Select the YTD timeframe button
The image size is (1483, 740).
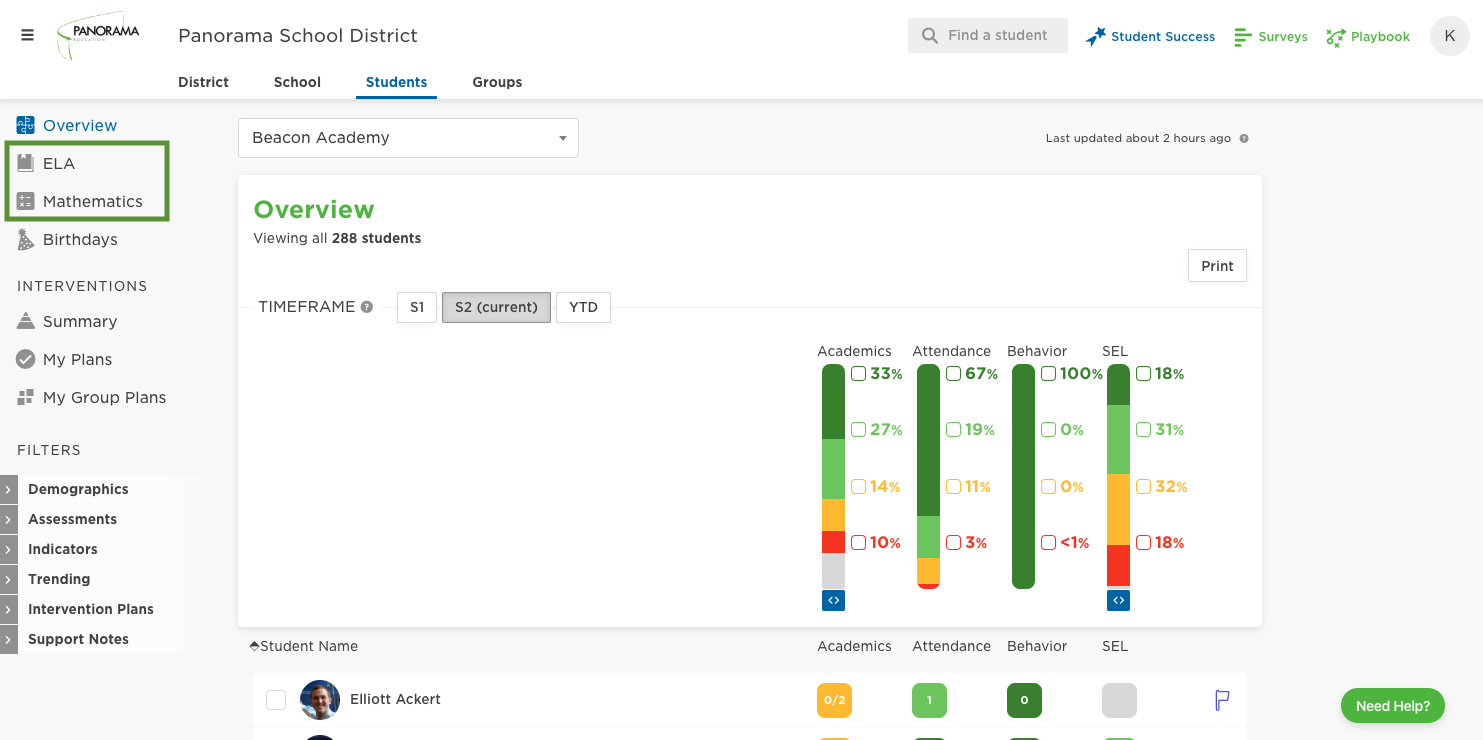click(583, 307)
